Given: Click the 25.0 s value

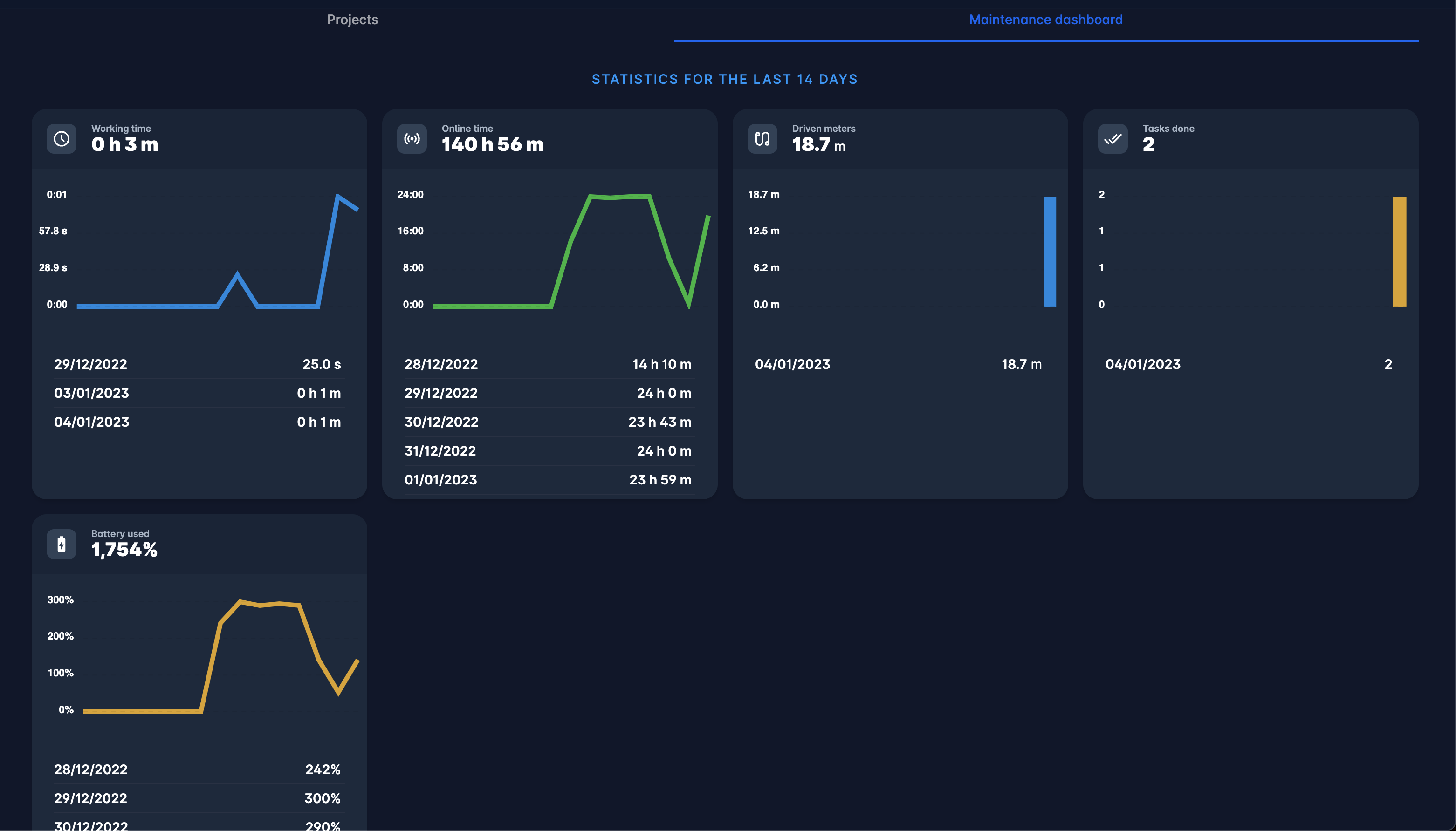Looking at the screenshot, I should pyautogui.click(x=322, y=364).
